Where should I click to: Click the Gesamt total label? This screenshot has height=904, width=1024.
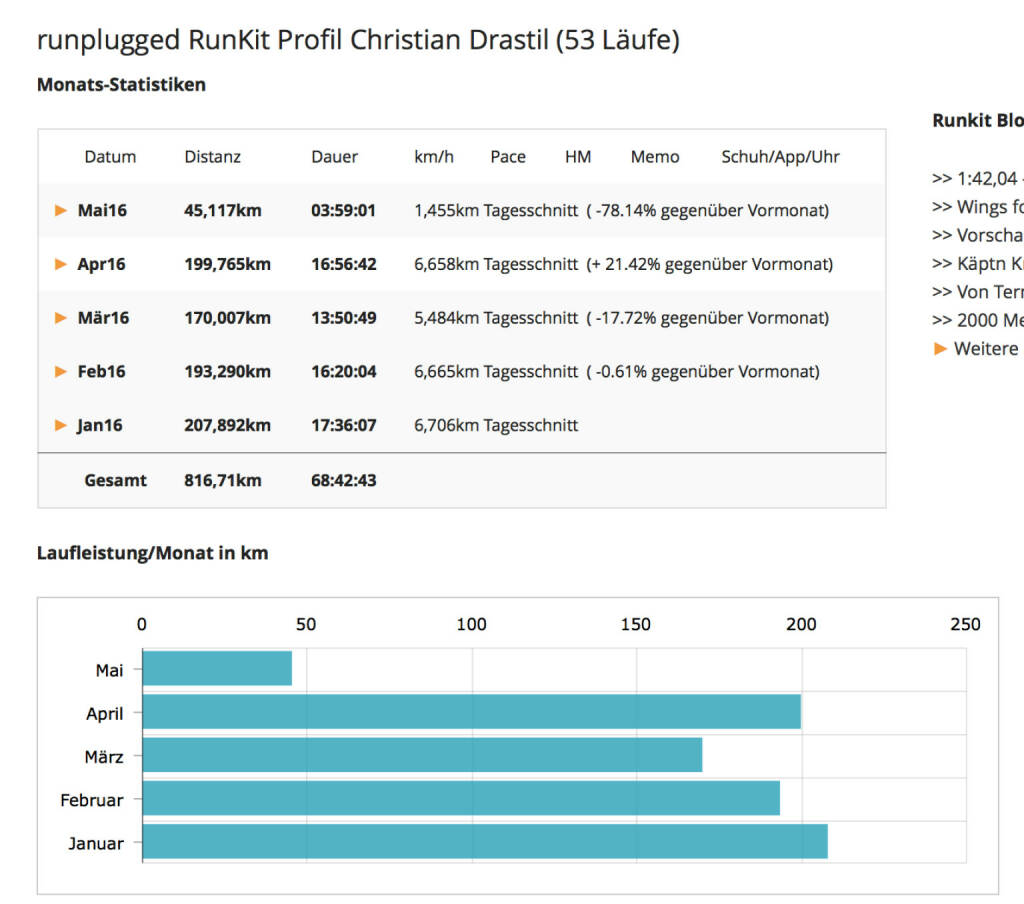(x=116, y=480)
